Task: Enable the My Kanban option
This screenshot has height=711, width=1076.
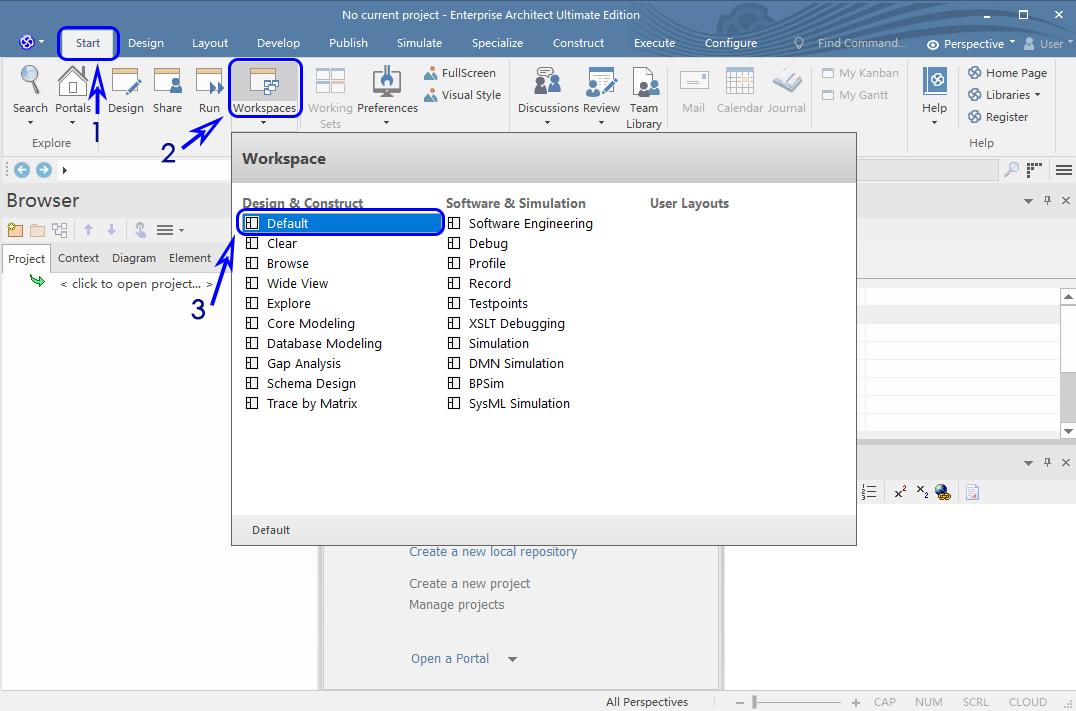Action: (x=862, y=72)
